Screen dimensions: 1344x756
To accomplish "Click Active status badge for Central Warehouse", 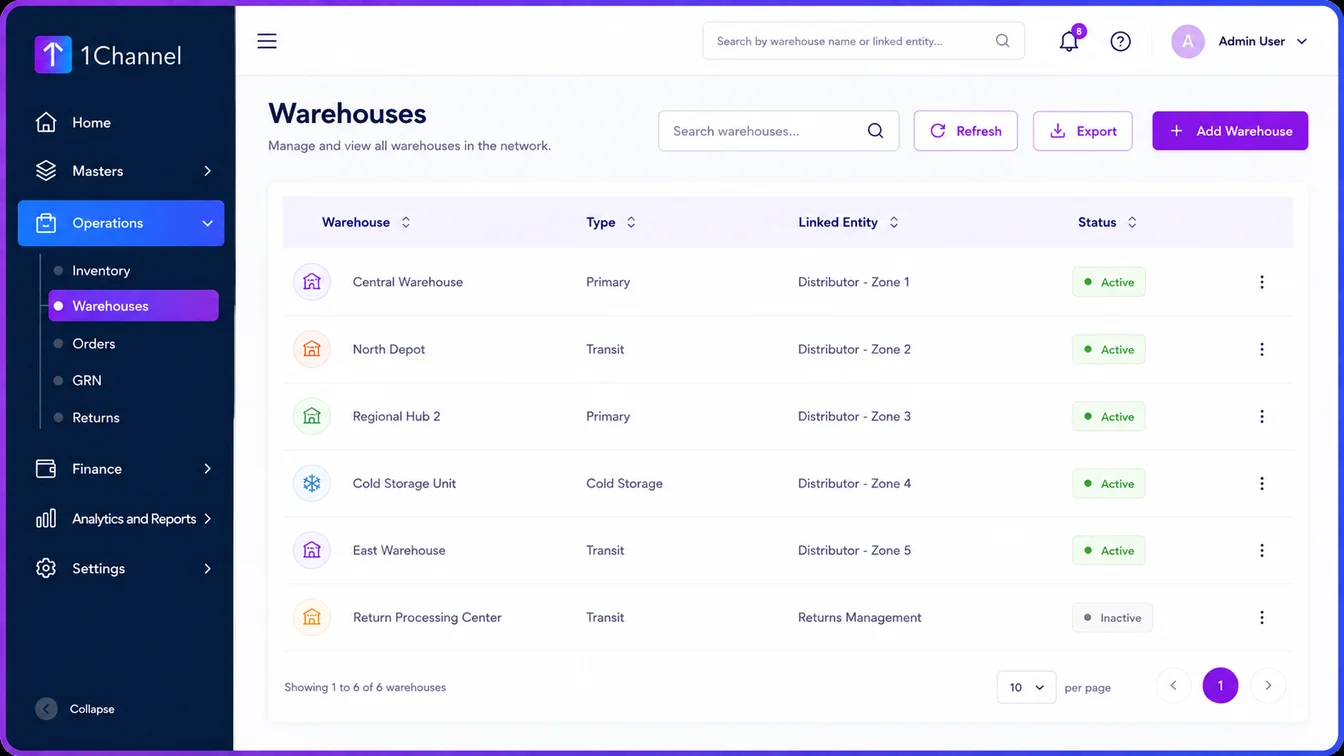I will click(x=1109, y=282).
